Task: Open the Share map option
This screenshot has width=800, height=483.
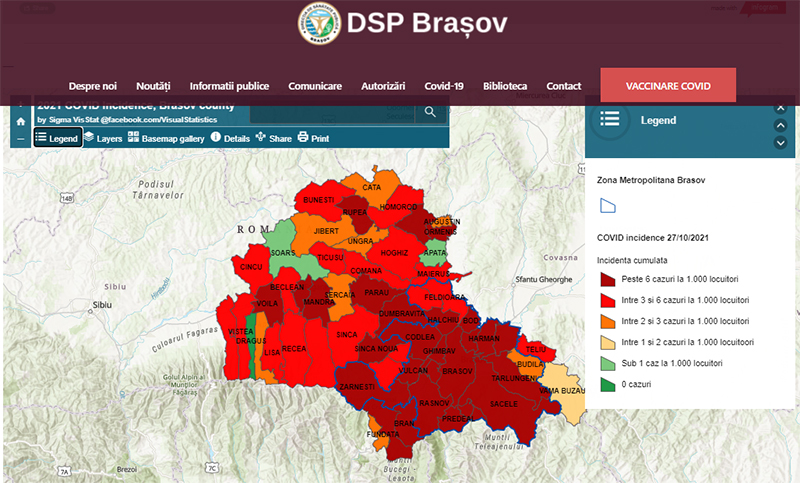Action: (x=274, y=138)
